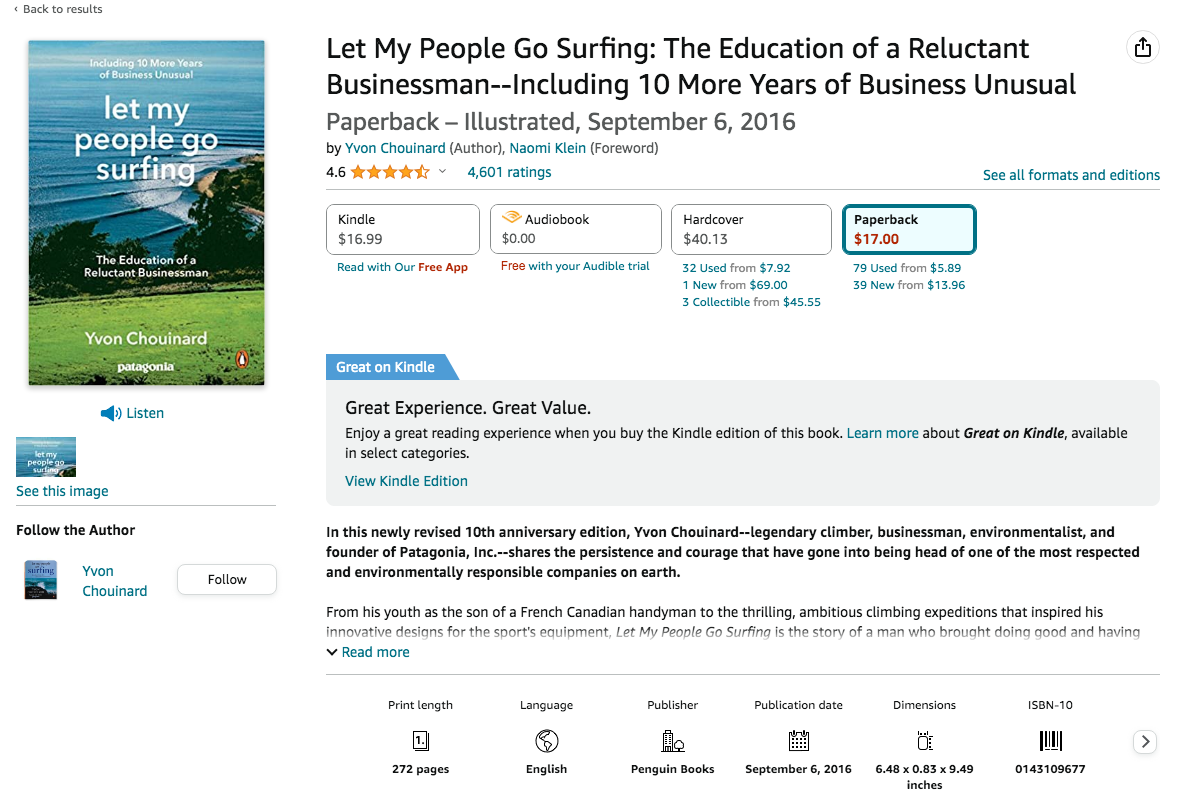Select the Hardcover format option
1202x810 pixels.
point(751,229)
